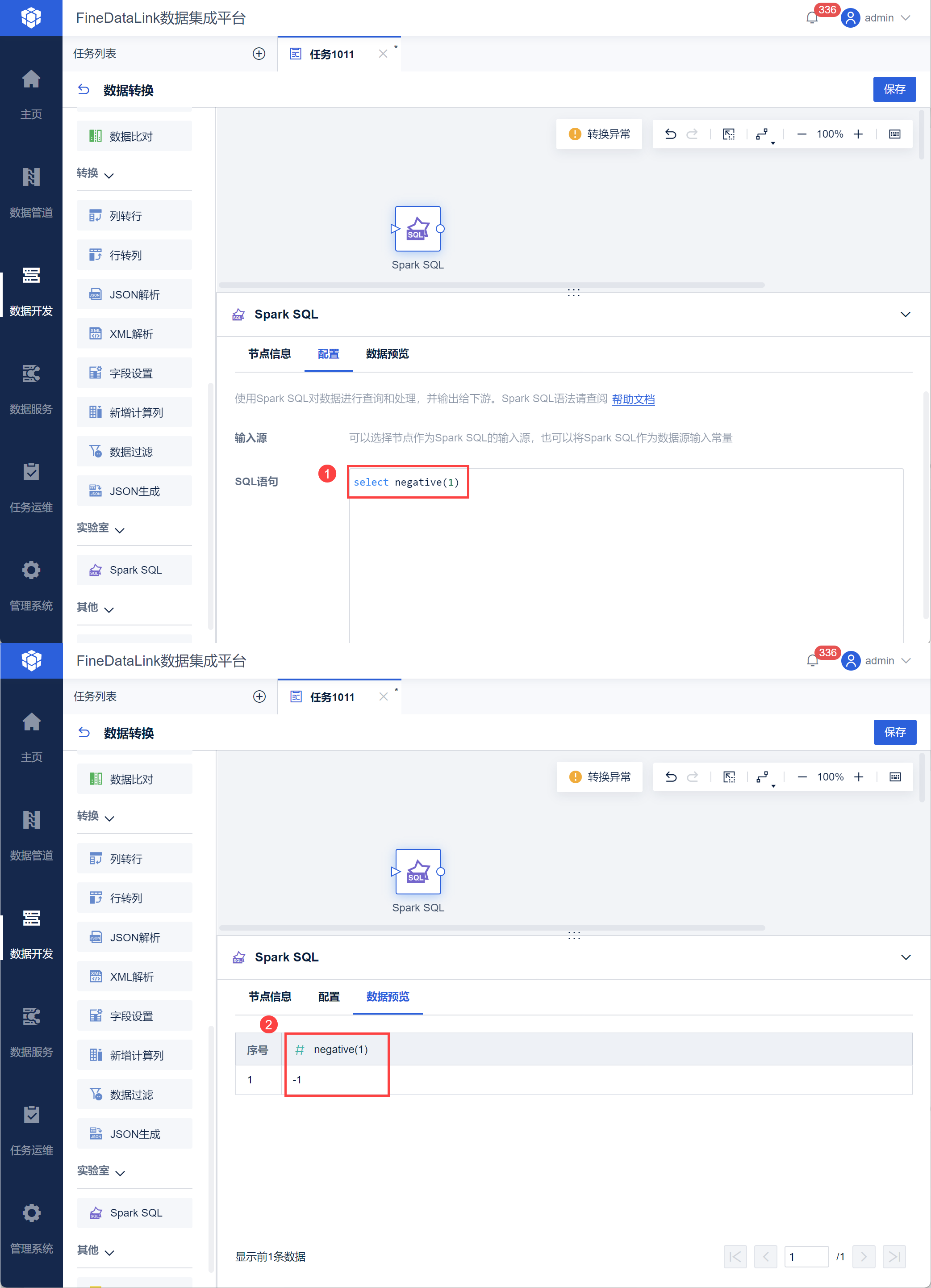Click the undo icon above the canvas

coord(670,134)
